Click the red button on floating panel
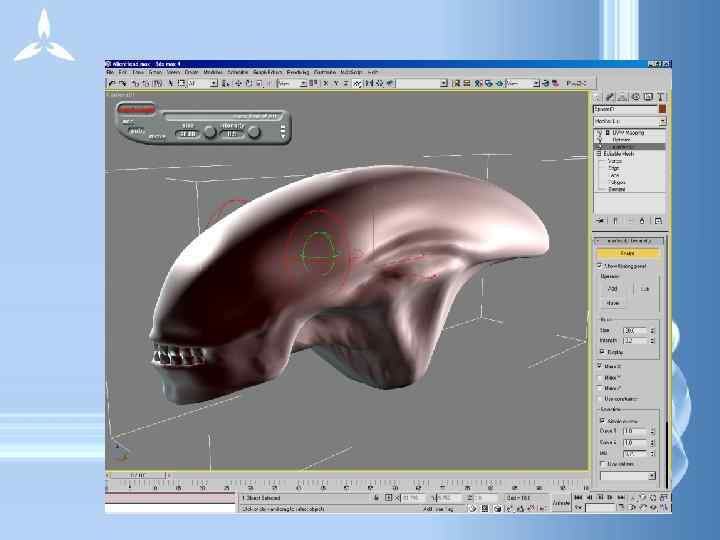Screen dimensions: 720x540 click(x=136, y=109)
